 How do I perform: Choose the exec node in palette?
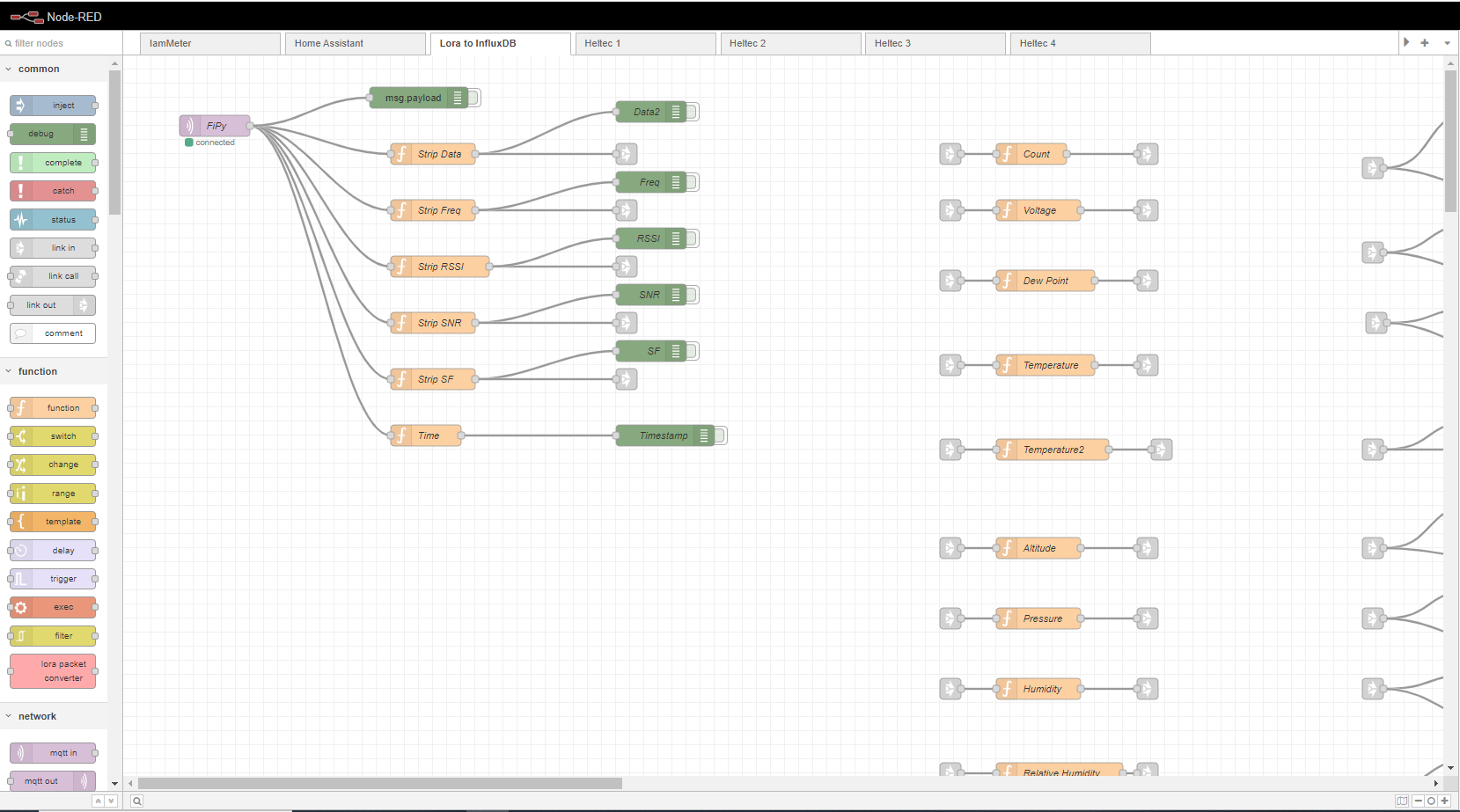(53, 607)
